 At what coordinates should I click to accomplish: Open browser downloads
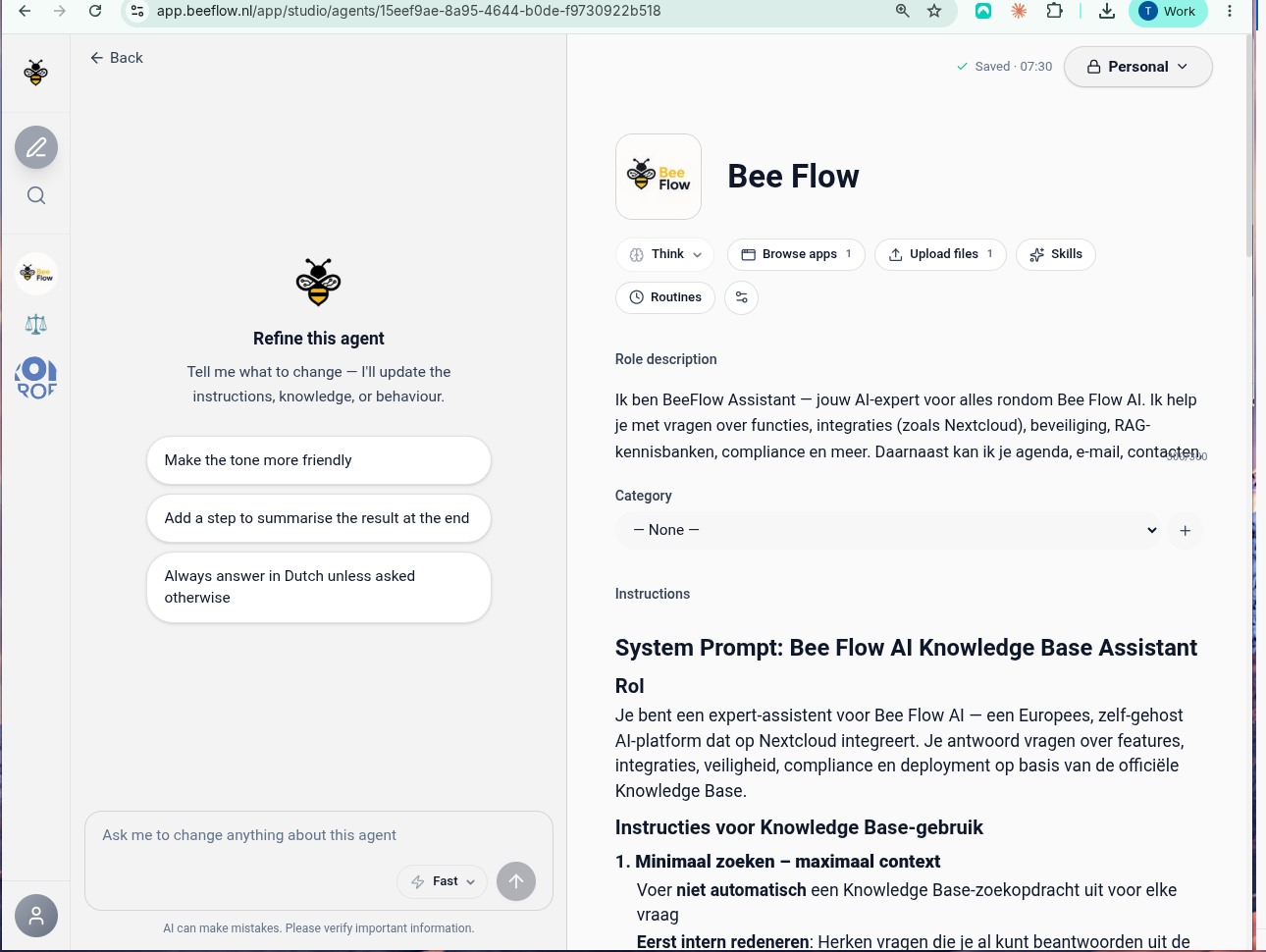coord(1107,11)
